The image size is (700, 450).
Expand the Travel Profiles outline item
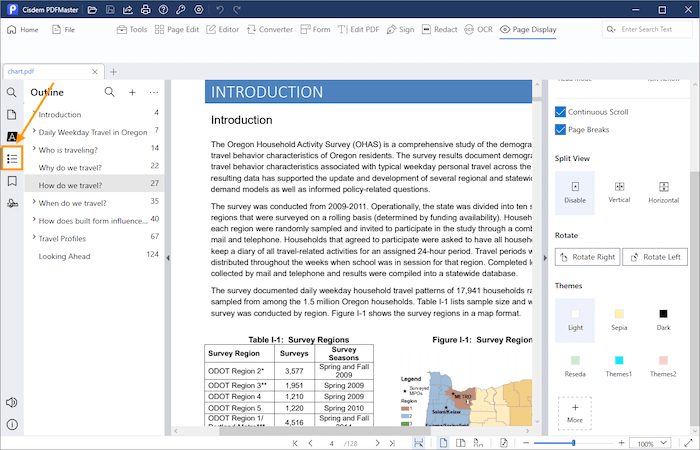coord(34,237)
